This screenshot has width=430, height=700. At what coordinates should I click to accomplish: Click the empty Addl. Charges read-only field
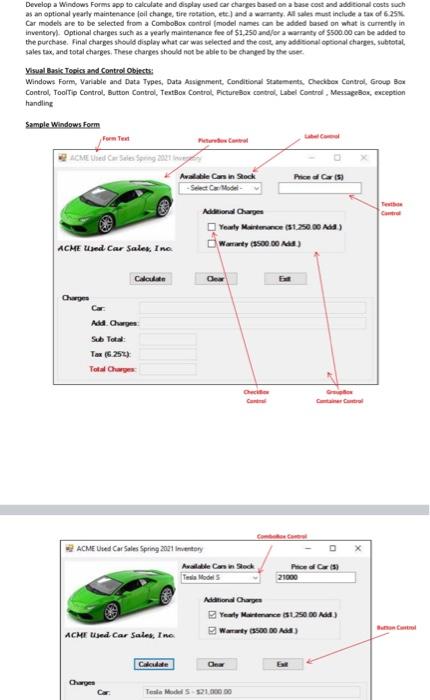pyautogui.click(x=253, y=323)
